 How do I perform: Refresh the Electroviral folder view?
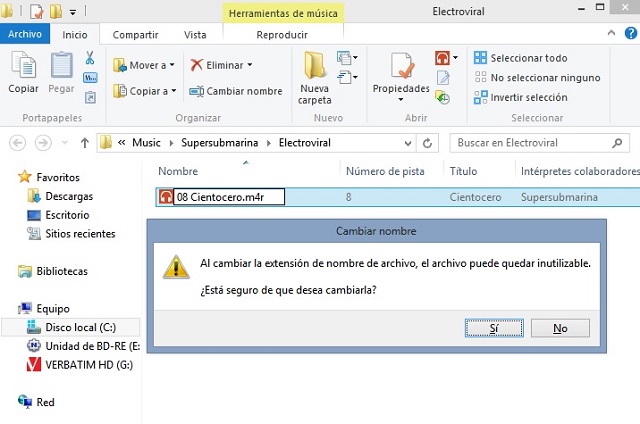427,143
